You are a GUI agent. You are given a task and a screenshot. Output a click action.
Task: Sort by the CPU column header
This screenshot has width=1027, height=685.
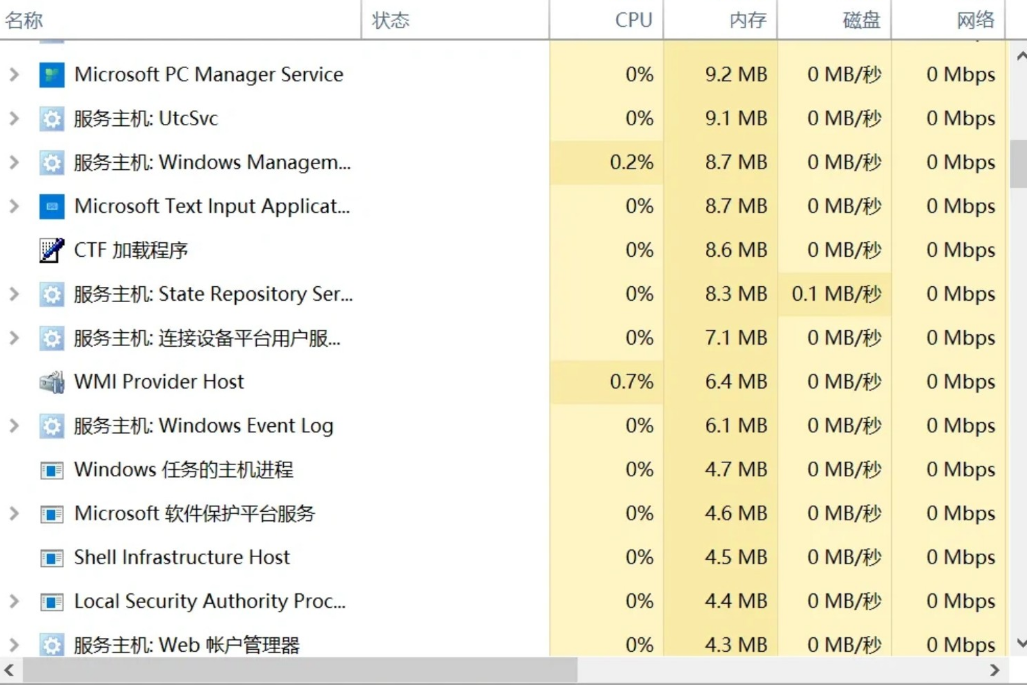(607, 20)
